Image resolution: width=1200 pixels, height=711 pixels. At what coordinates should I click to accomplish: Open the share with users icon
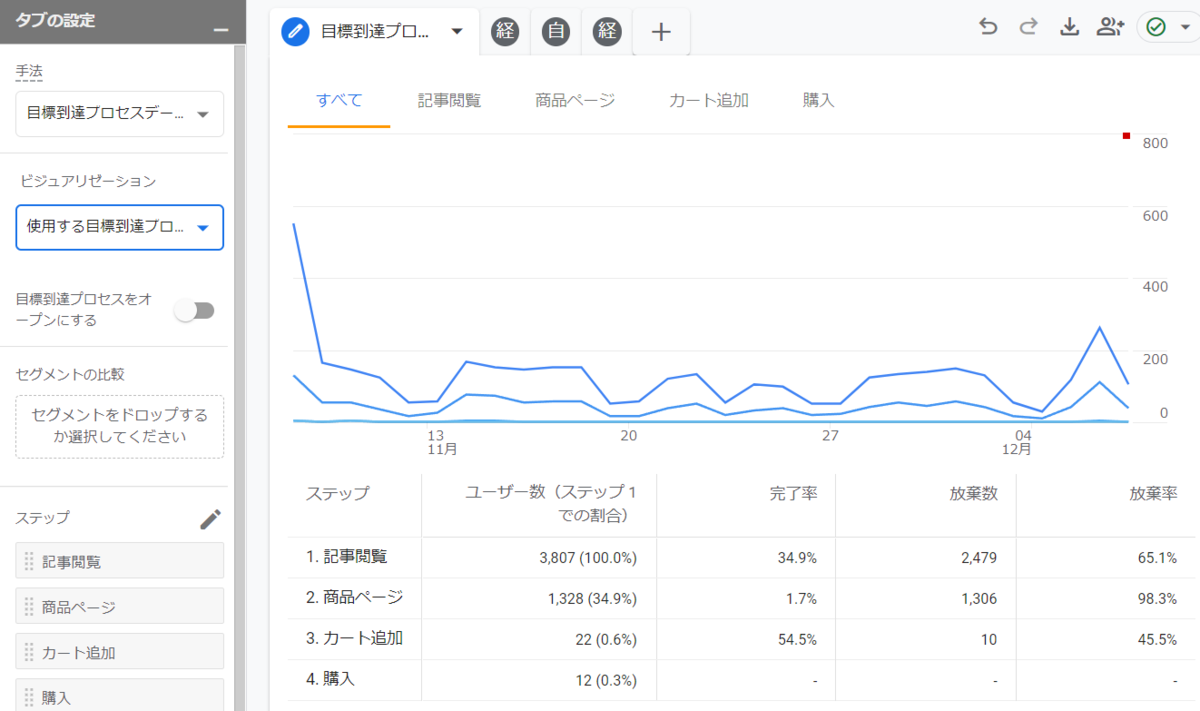(x=1110, y=28)
